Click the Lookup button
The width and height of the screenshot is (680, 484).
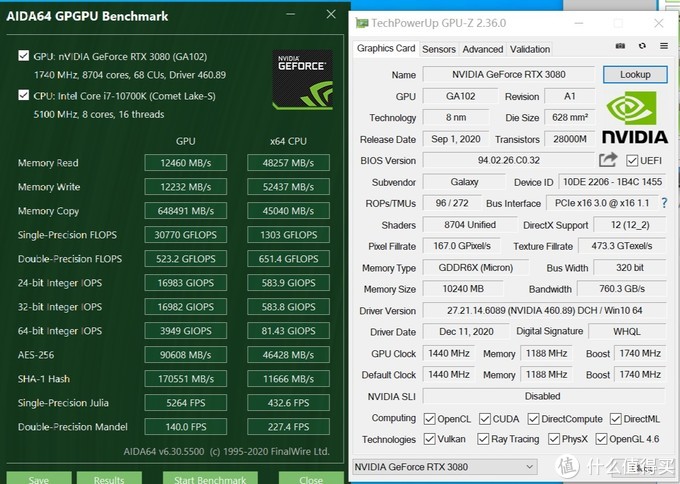pyautogui.click(x=635, y=75)
